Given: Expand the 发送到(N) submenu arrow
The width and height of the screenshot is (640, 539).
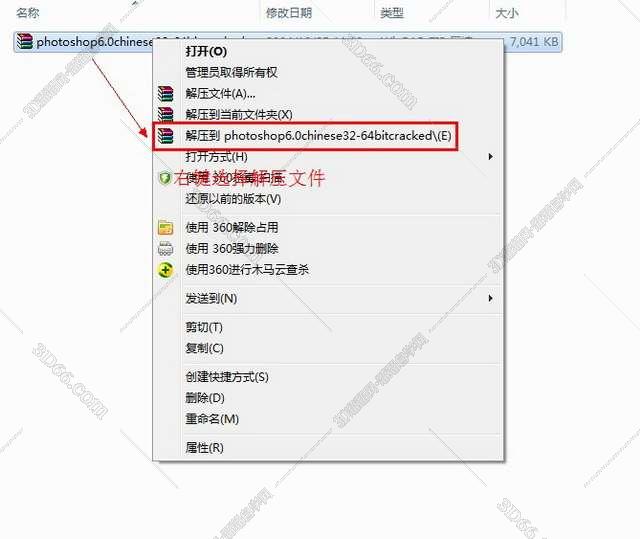Looking at the screenshot, I should coord(491,298).
